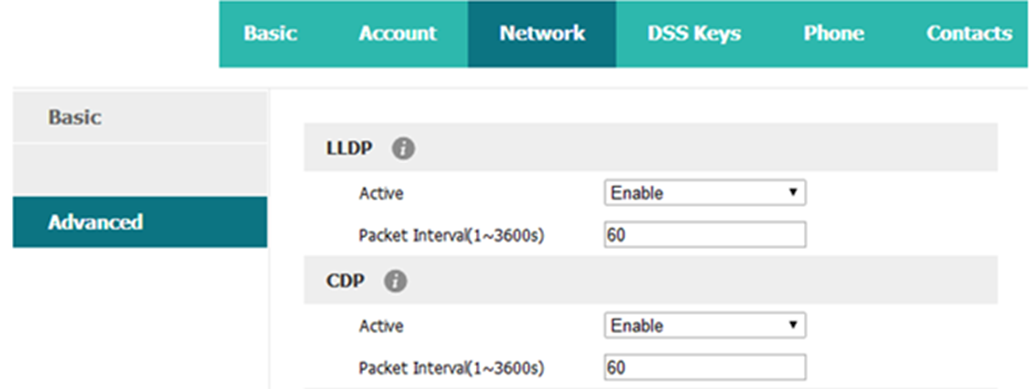Open the Phone tab
The image size is (1034, 389).
(834, 34)
